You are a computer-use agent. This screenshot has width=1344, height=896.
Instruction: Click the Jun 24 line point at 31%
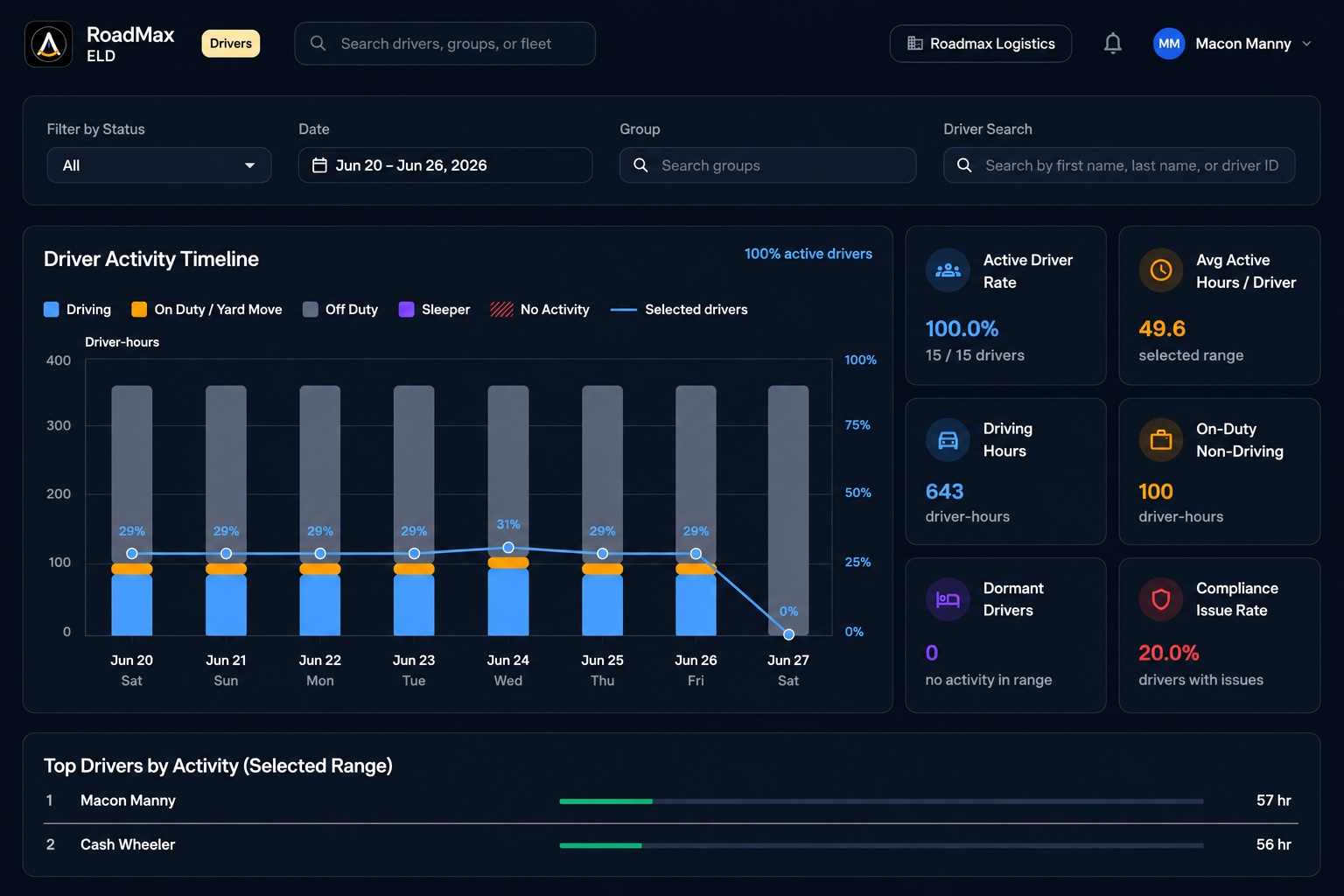click(508, 548)
